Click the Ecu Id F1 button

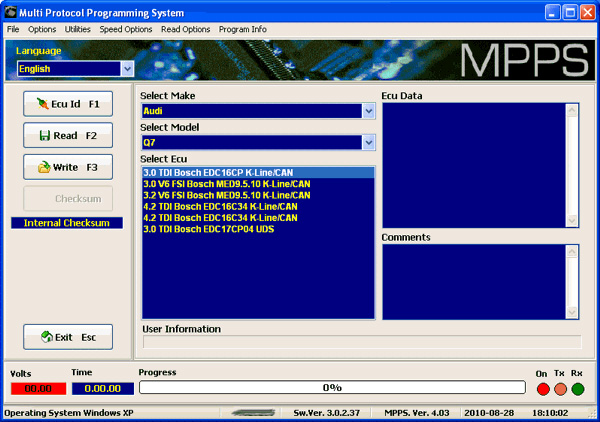tap(68, 104)
